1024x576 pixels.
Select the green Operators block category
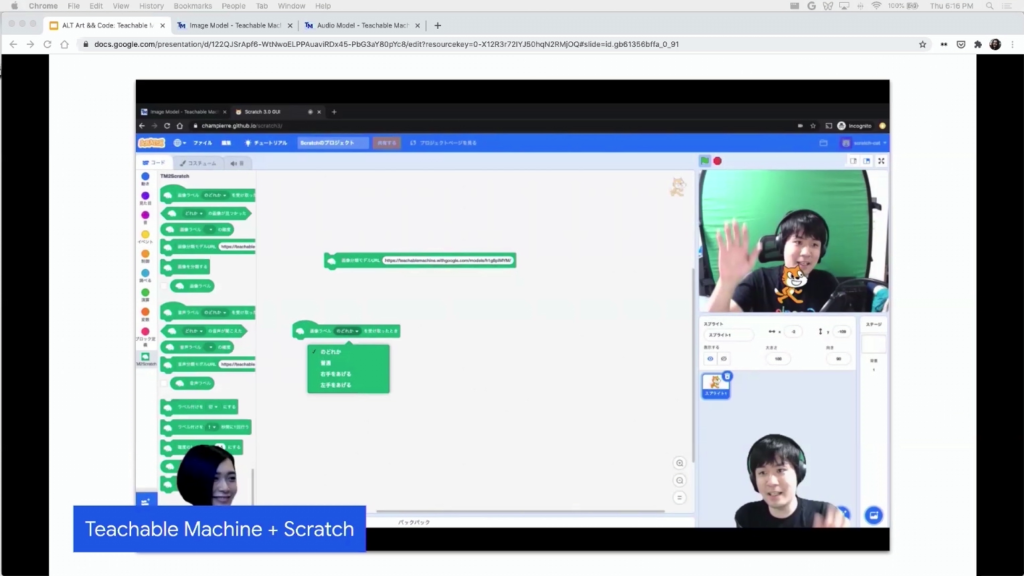tap(145, 295)
